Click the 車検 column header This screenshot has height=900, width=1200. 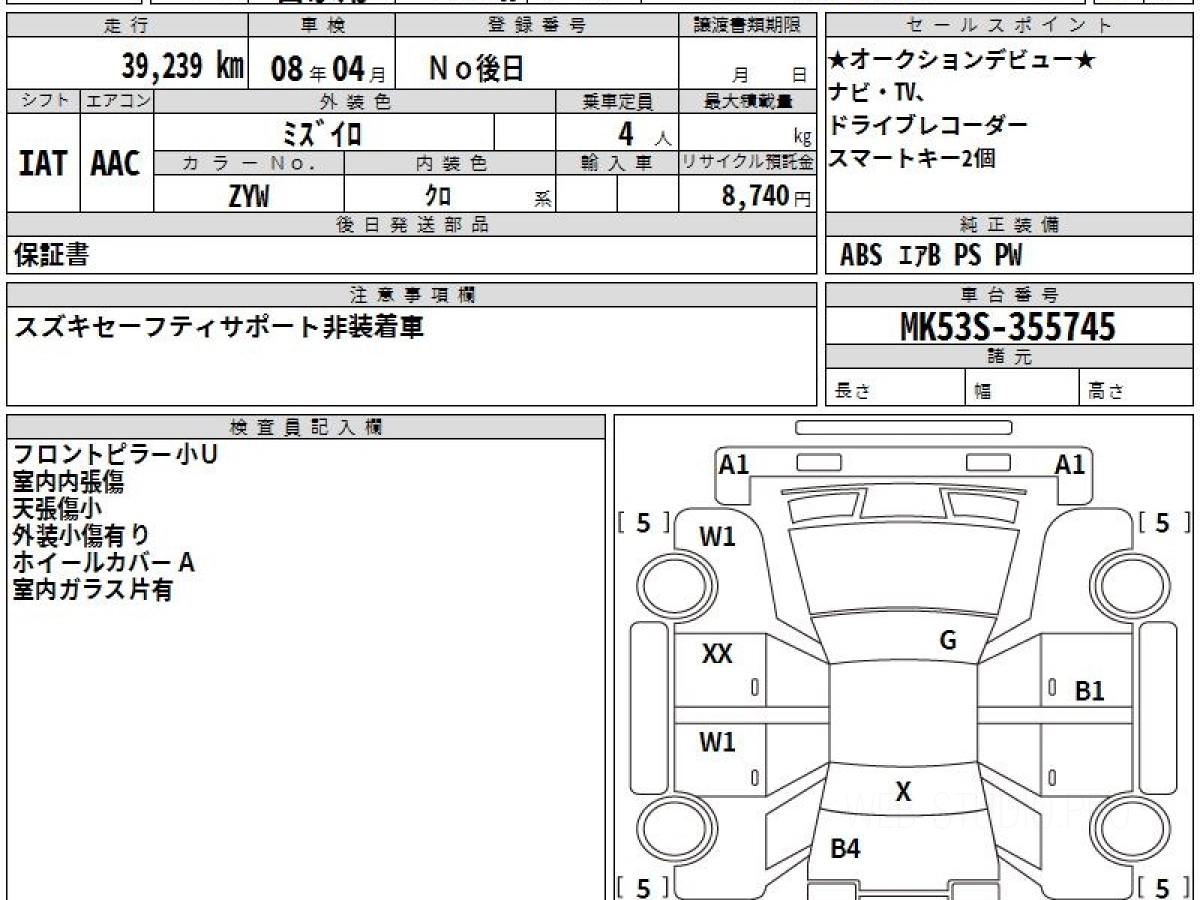click(322, 26)
